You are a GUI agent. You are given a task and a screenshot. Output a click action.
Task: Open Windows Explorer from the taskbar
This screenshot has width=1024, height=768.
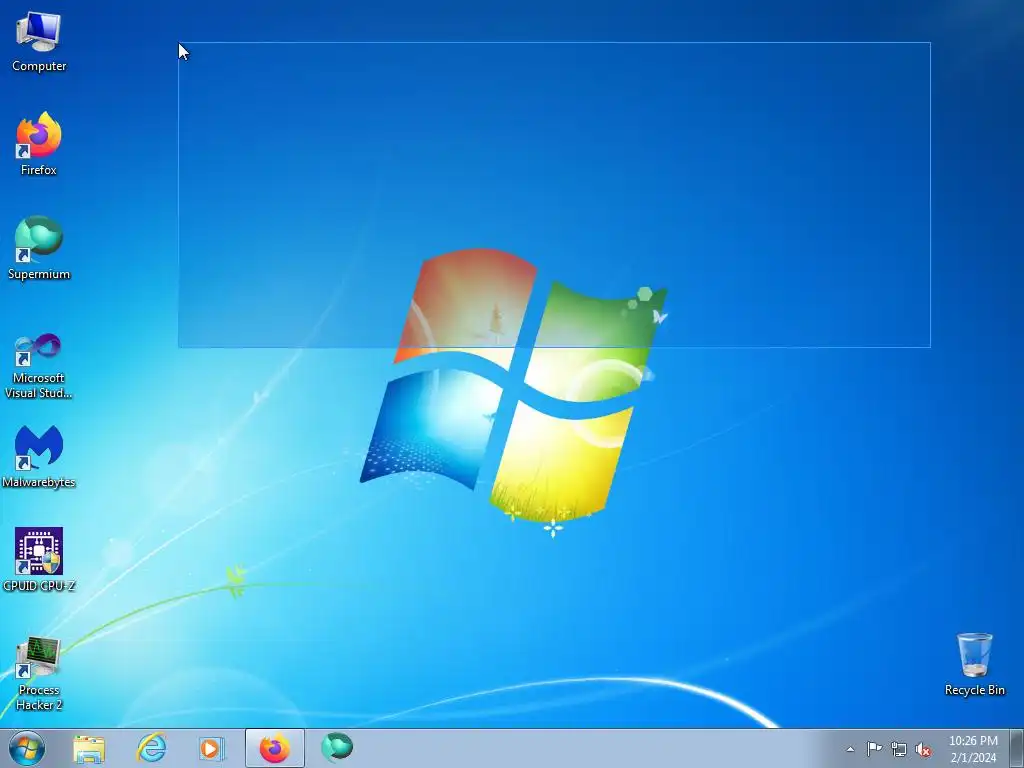click(89, 748)
